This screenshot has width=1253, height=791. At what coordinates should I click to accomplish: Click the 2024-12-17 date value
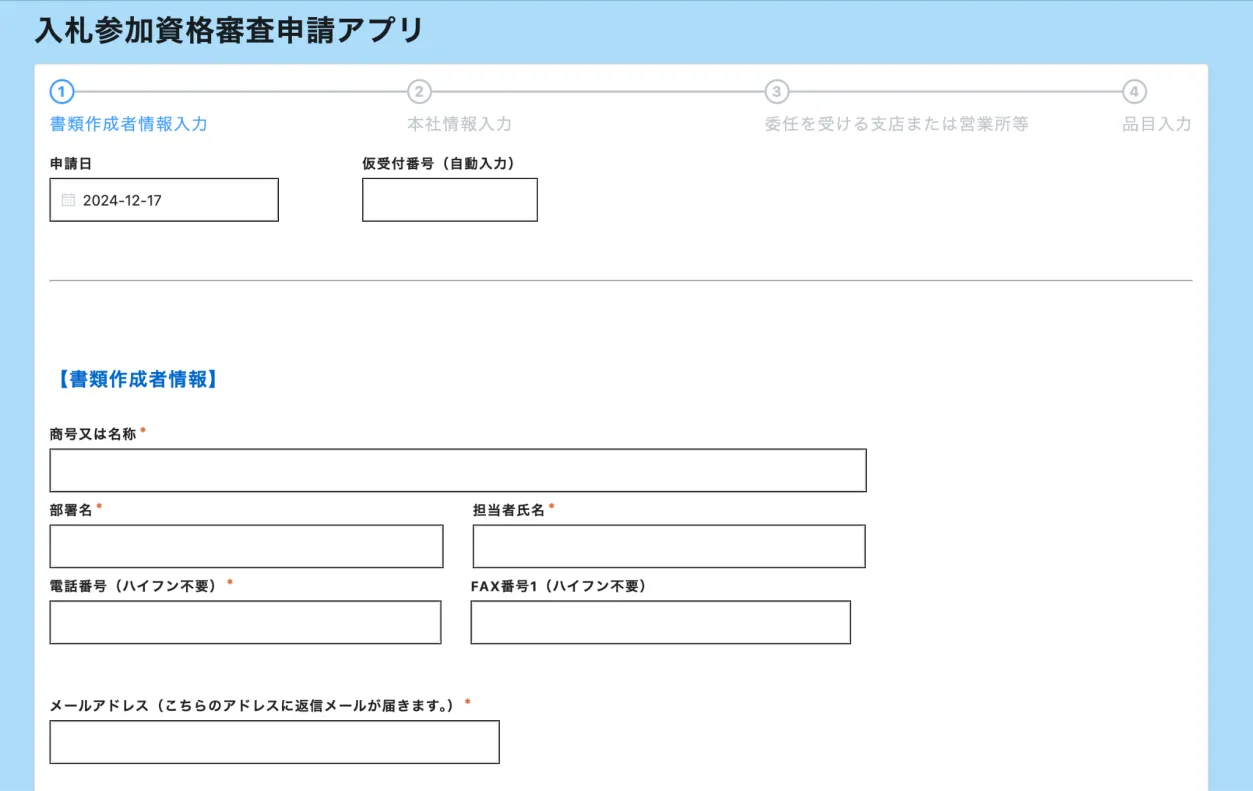pos(122,200)
